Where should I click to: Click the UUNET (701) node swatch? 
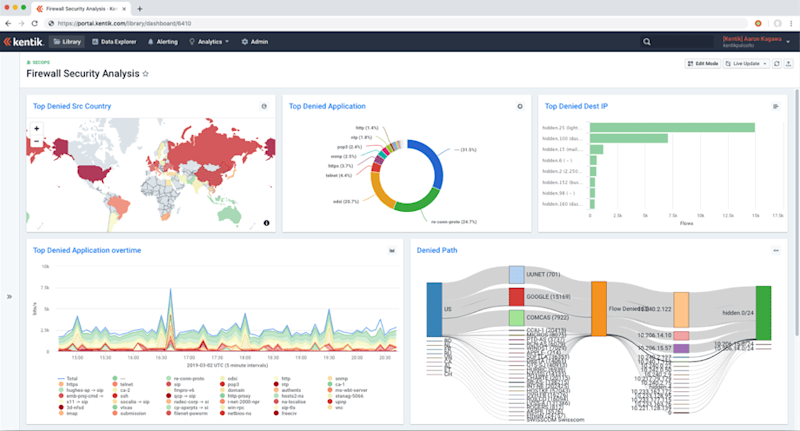click(x=516, y=274)
